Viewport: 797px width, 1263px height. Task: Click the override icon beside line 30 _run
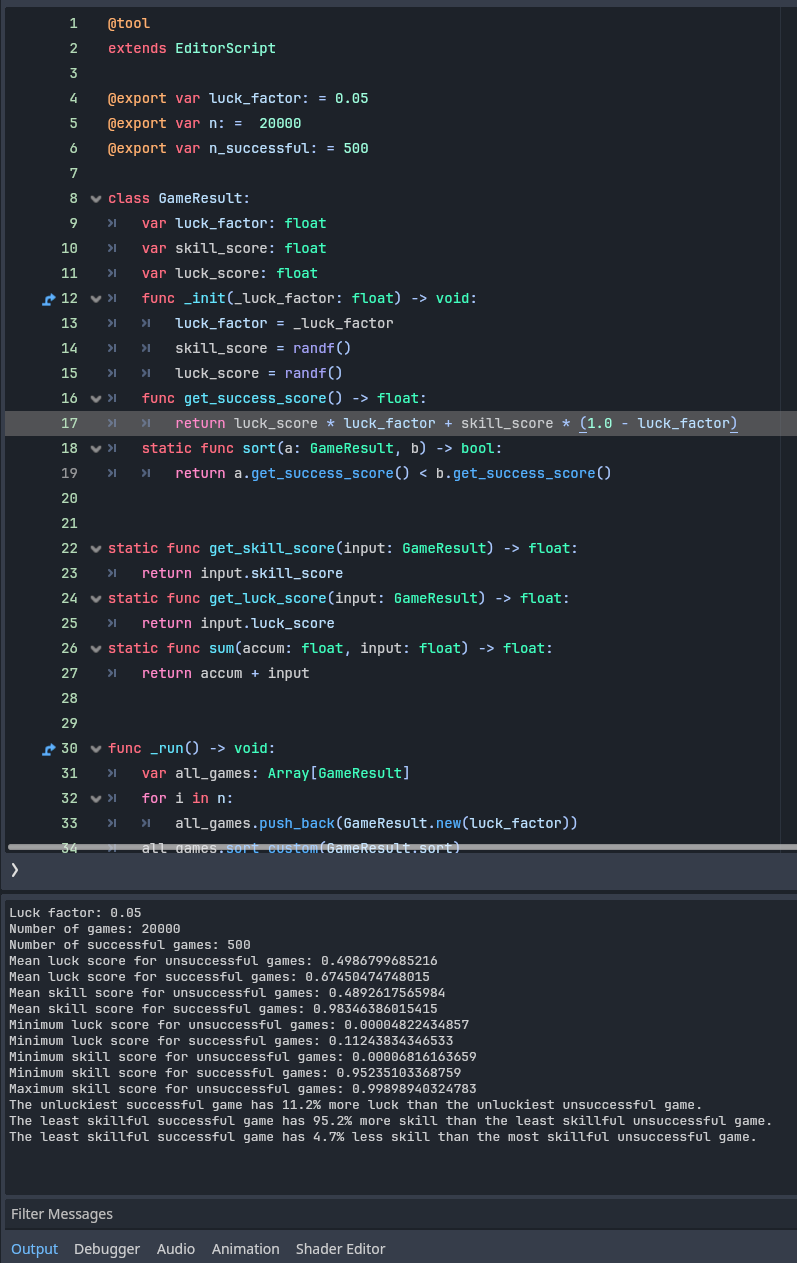[48, 748]
